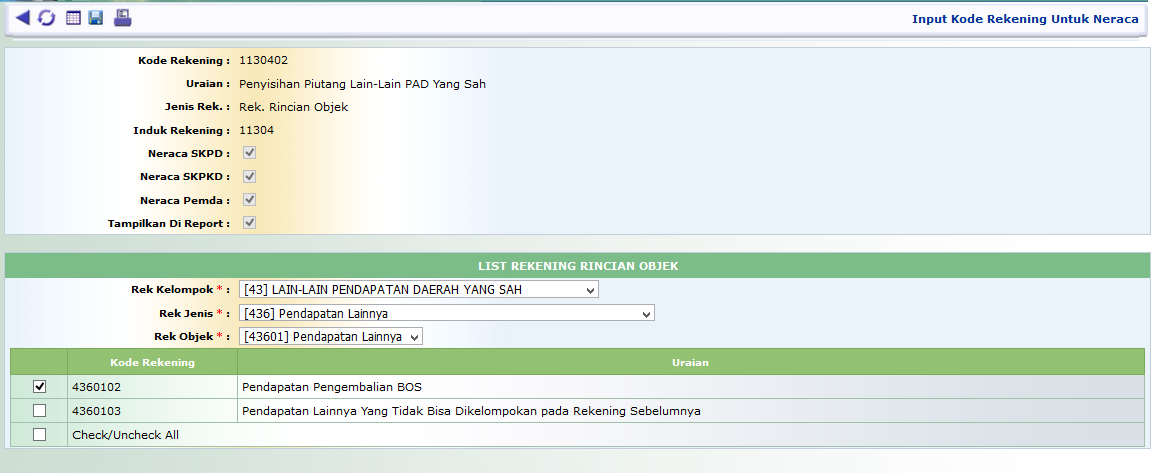Image resolution: width=1155 pixels, height=473 pixels.
Task: Toggle the Neraca SKPD checkbox
Action: pyautogui.click(x=250, y=153)
